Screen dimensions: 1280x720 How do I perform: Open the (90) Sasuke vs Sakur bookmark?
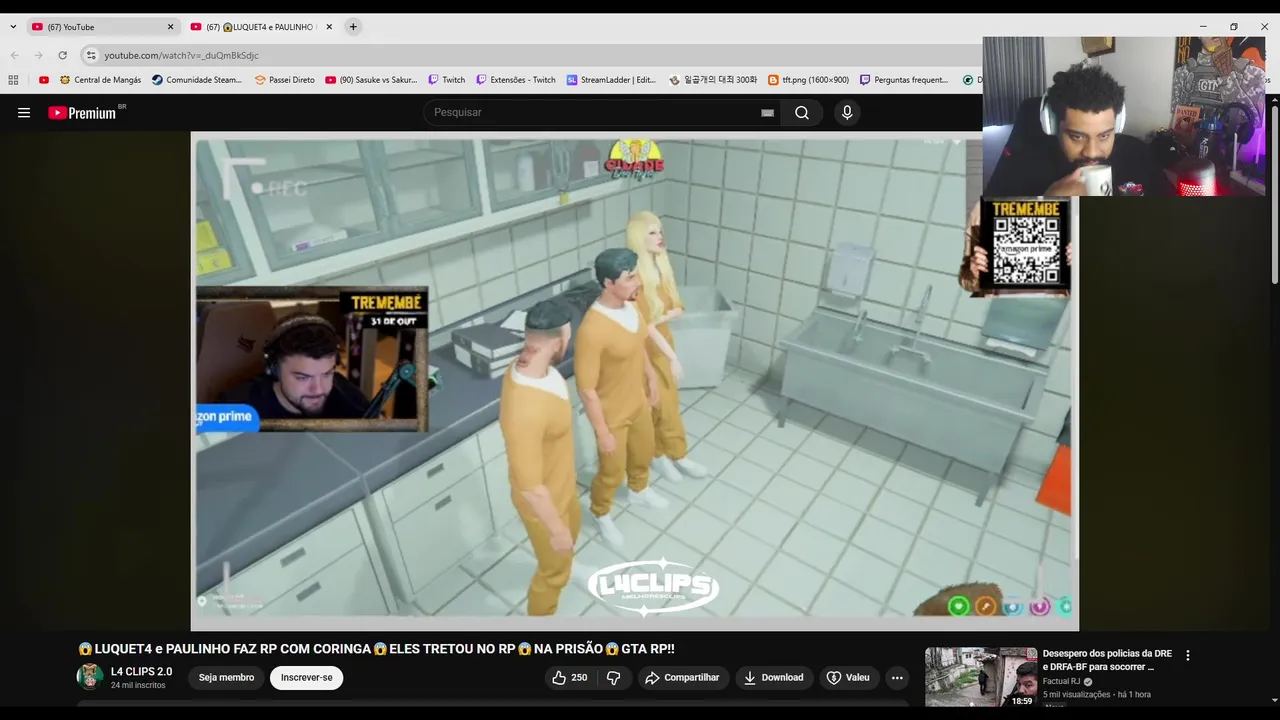[x=371, y=80]
